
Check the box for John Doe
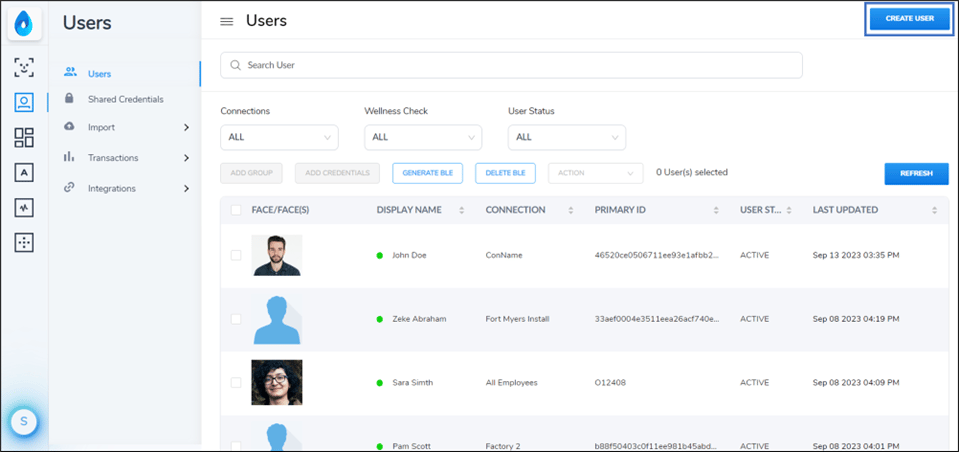[x=235, y=255]
